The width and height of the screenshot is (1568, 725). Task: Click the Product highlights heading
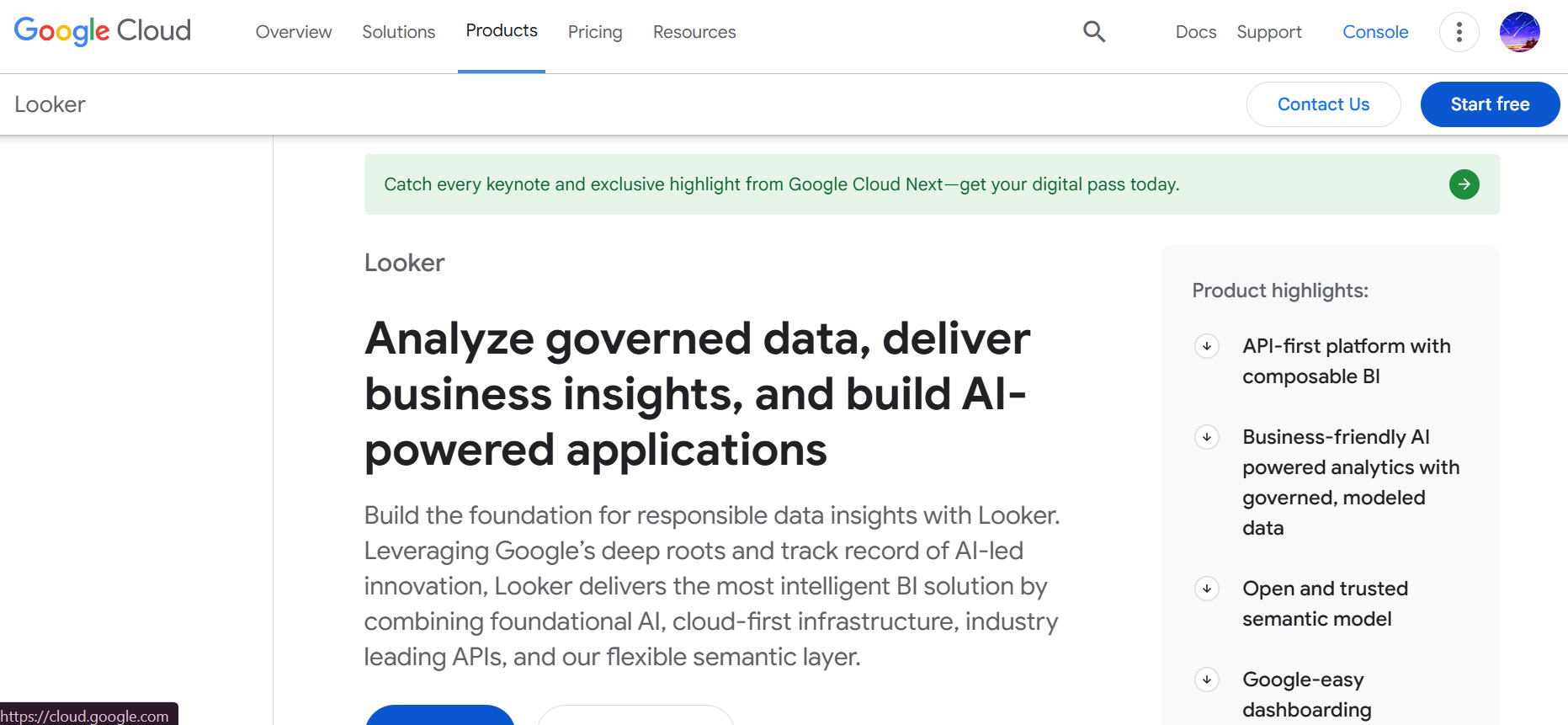[x=1280, y=291]
